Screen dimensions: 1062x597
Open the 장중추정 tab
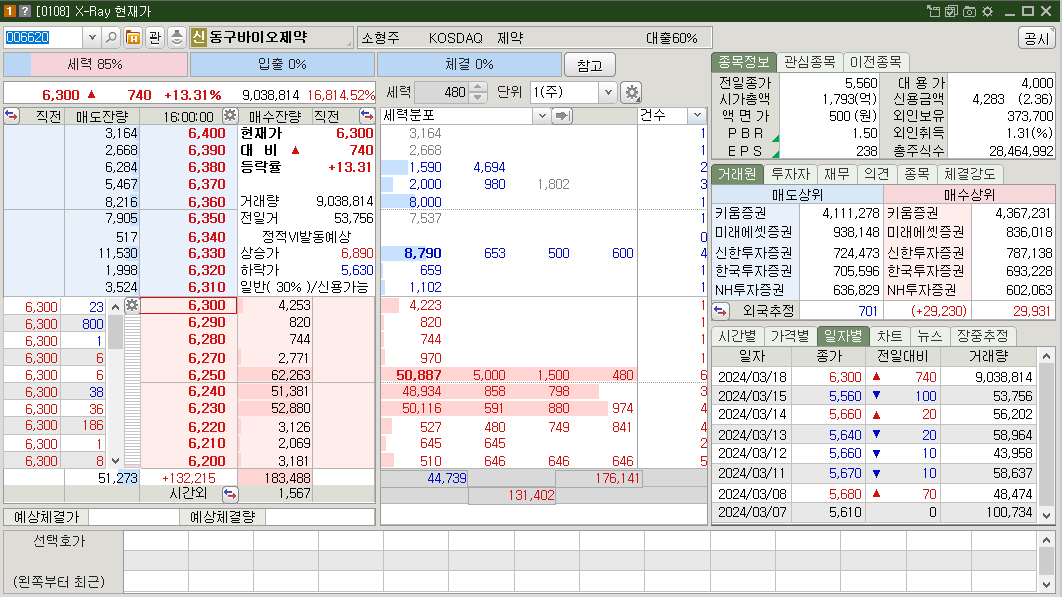983,336
